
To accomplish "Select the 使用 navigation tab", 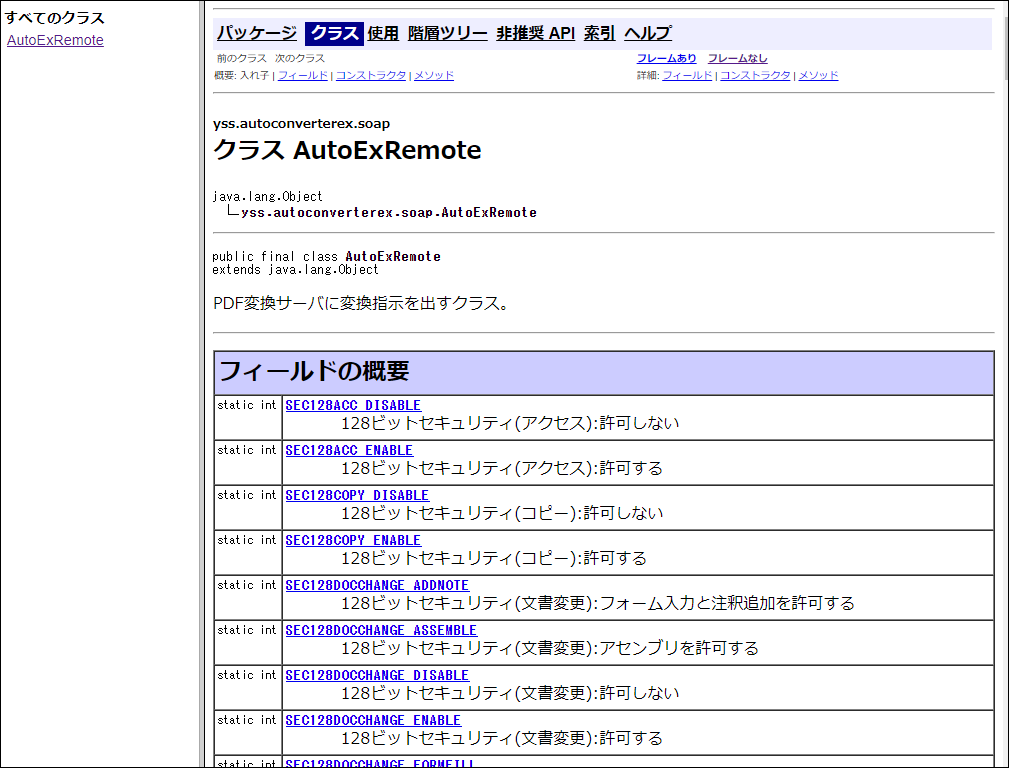I will (x=382, y=34).
